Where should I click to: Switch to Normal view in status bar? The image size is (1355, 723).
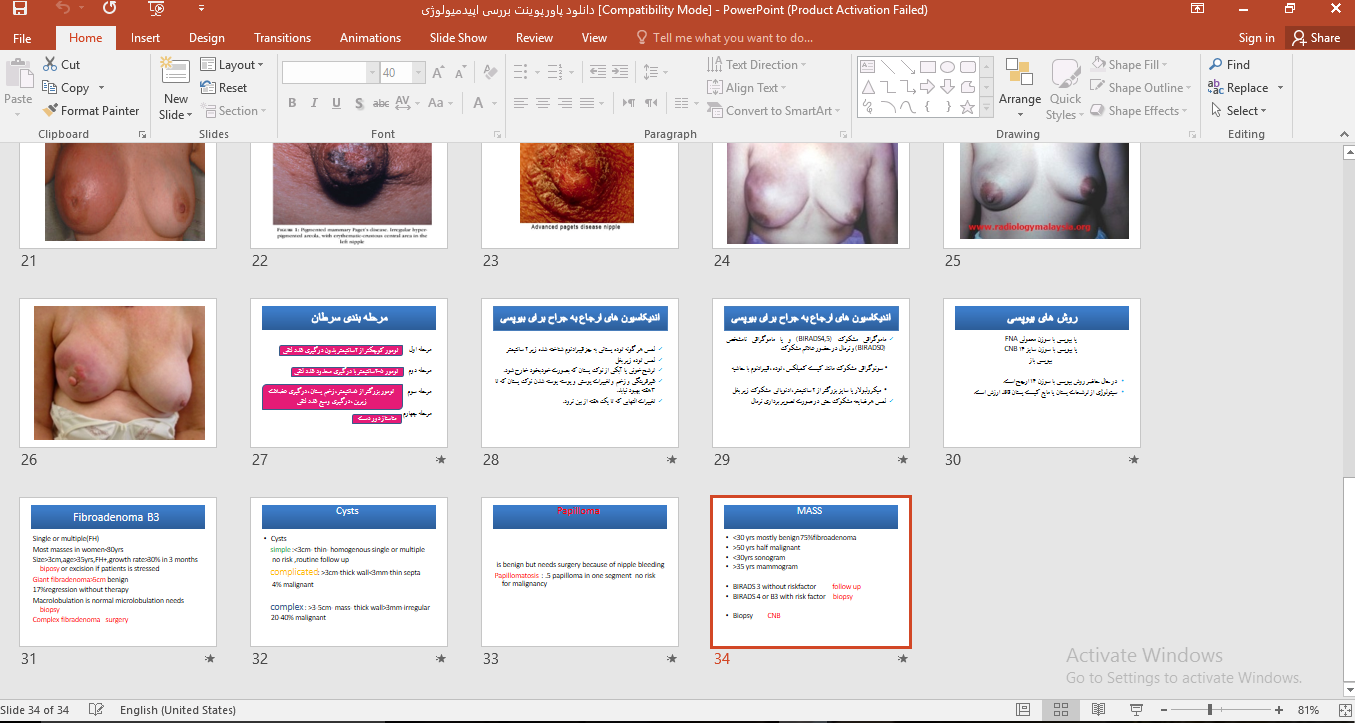(1022, 710)
